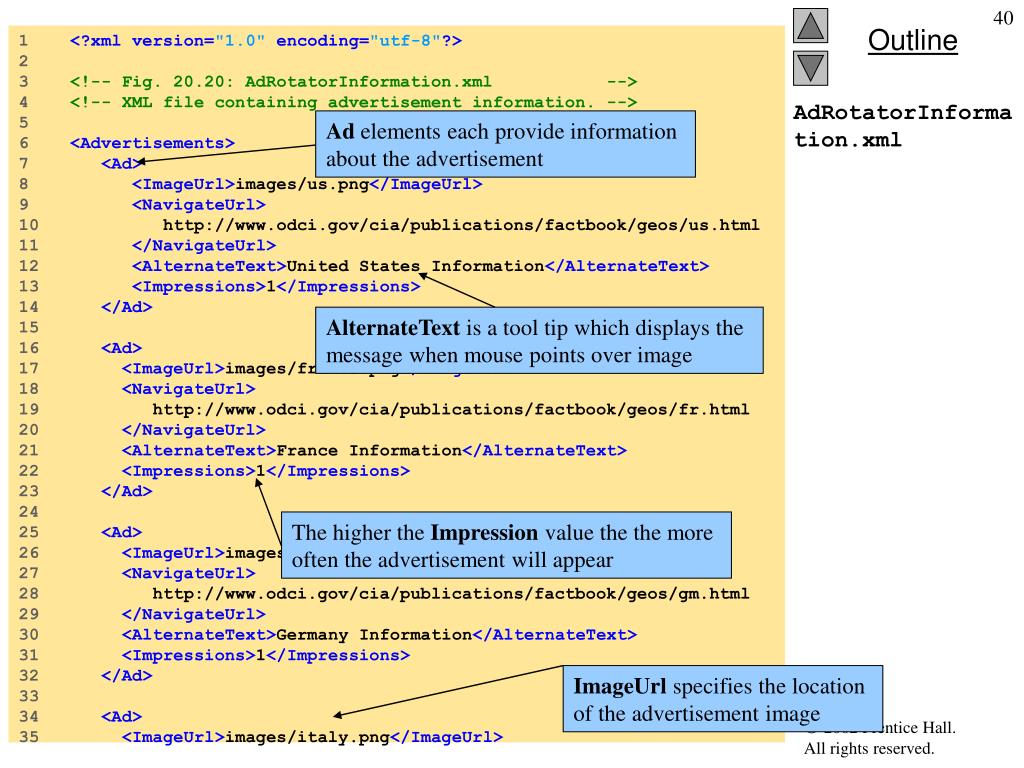Click the closing NavigateUrl tag on line 11
This screenshot has width=1024, height=768.
coord(204,246)
